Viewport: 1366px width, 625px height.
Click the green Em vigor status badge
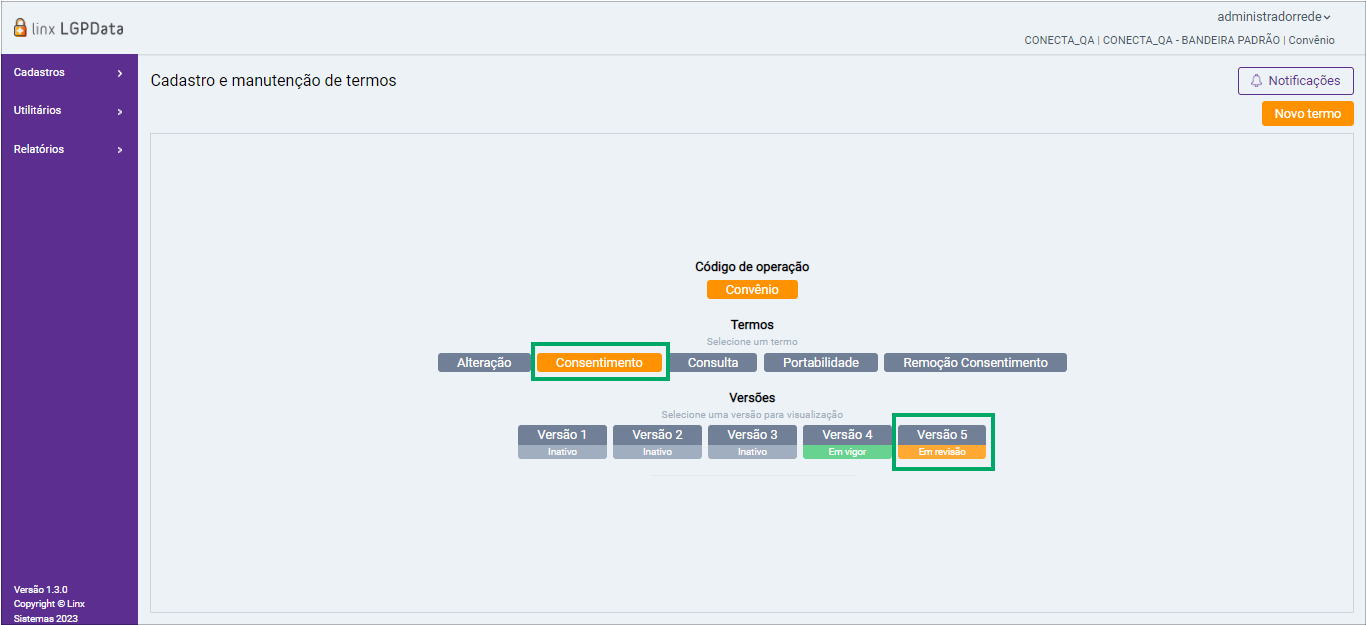(x=847, y=452)
